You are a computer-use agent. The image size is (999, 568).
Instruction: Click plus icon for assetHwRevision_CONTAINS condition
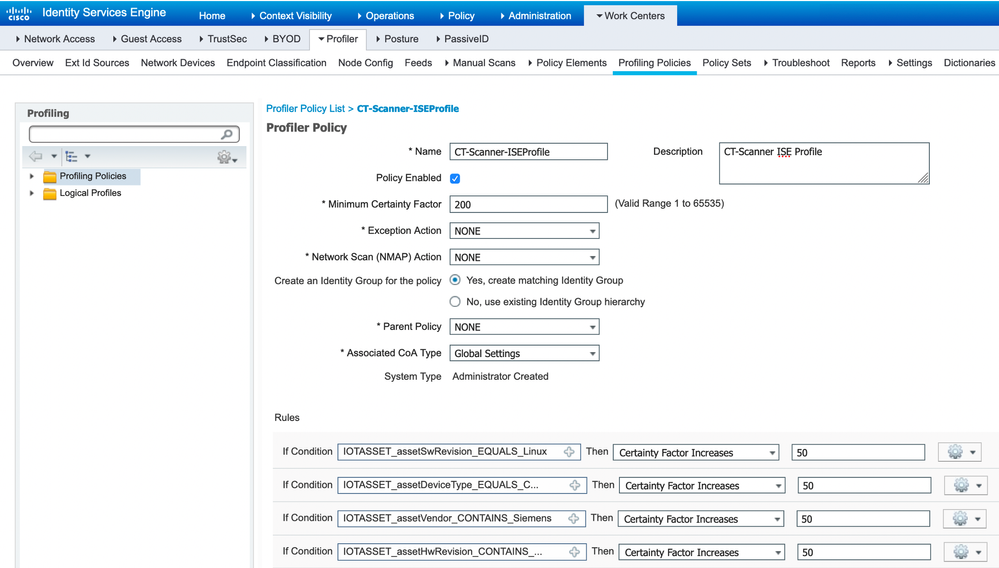(574, 551)
